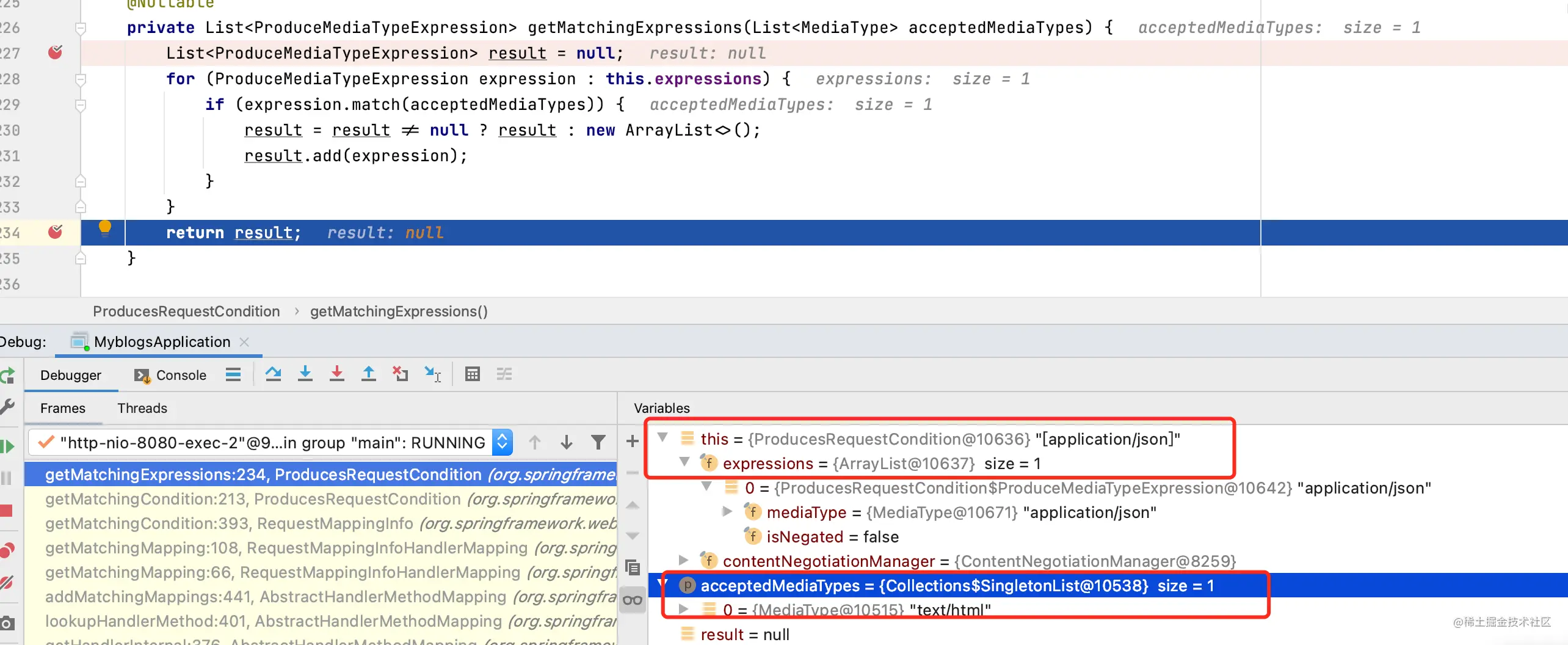Select Threads tab
The height and width of the screenshot is (645, 1568).
[142, 408]
